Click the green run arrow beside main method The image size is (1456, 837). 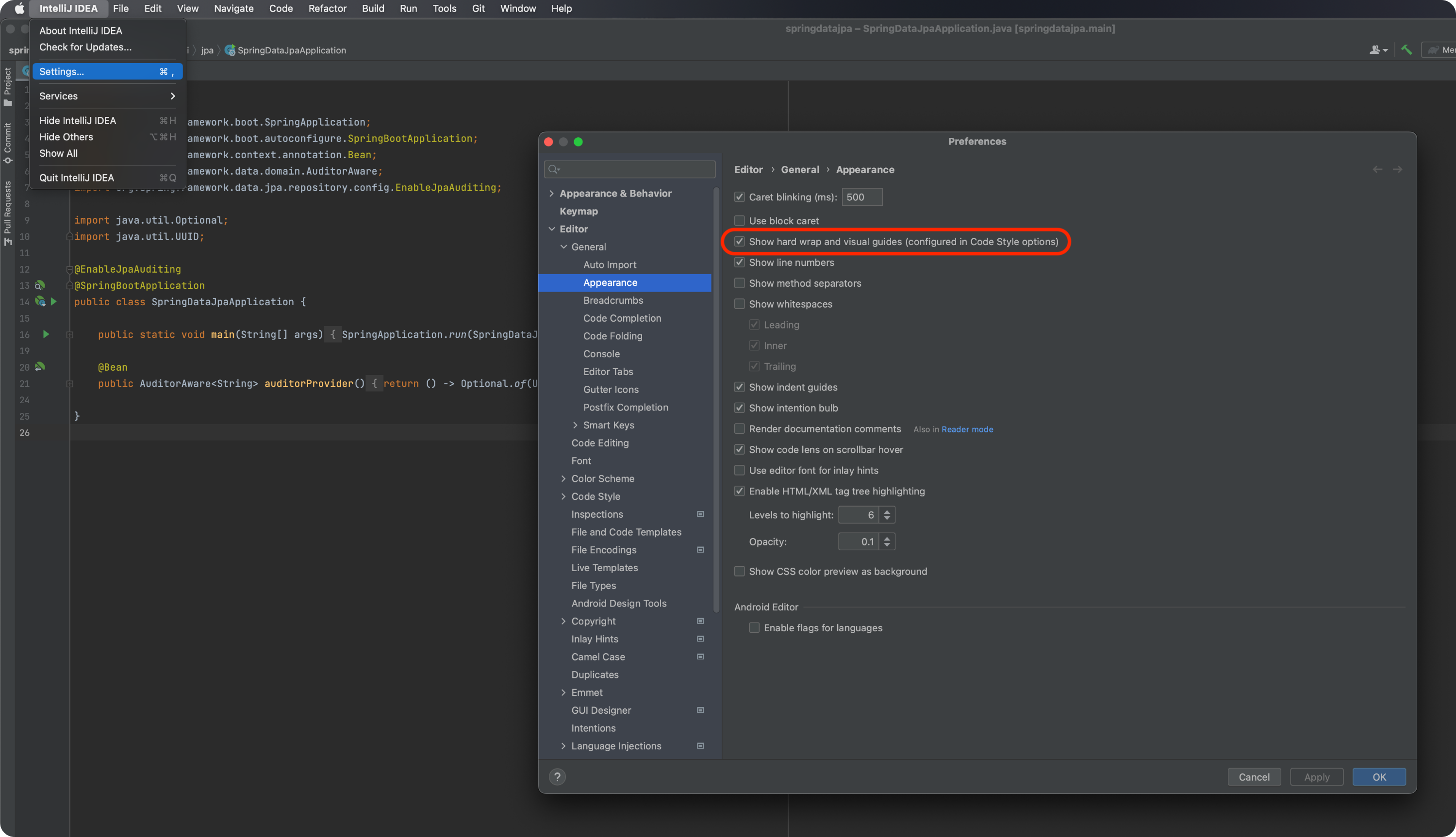46,334
